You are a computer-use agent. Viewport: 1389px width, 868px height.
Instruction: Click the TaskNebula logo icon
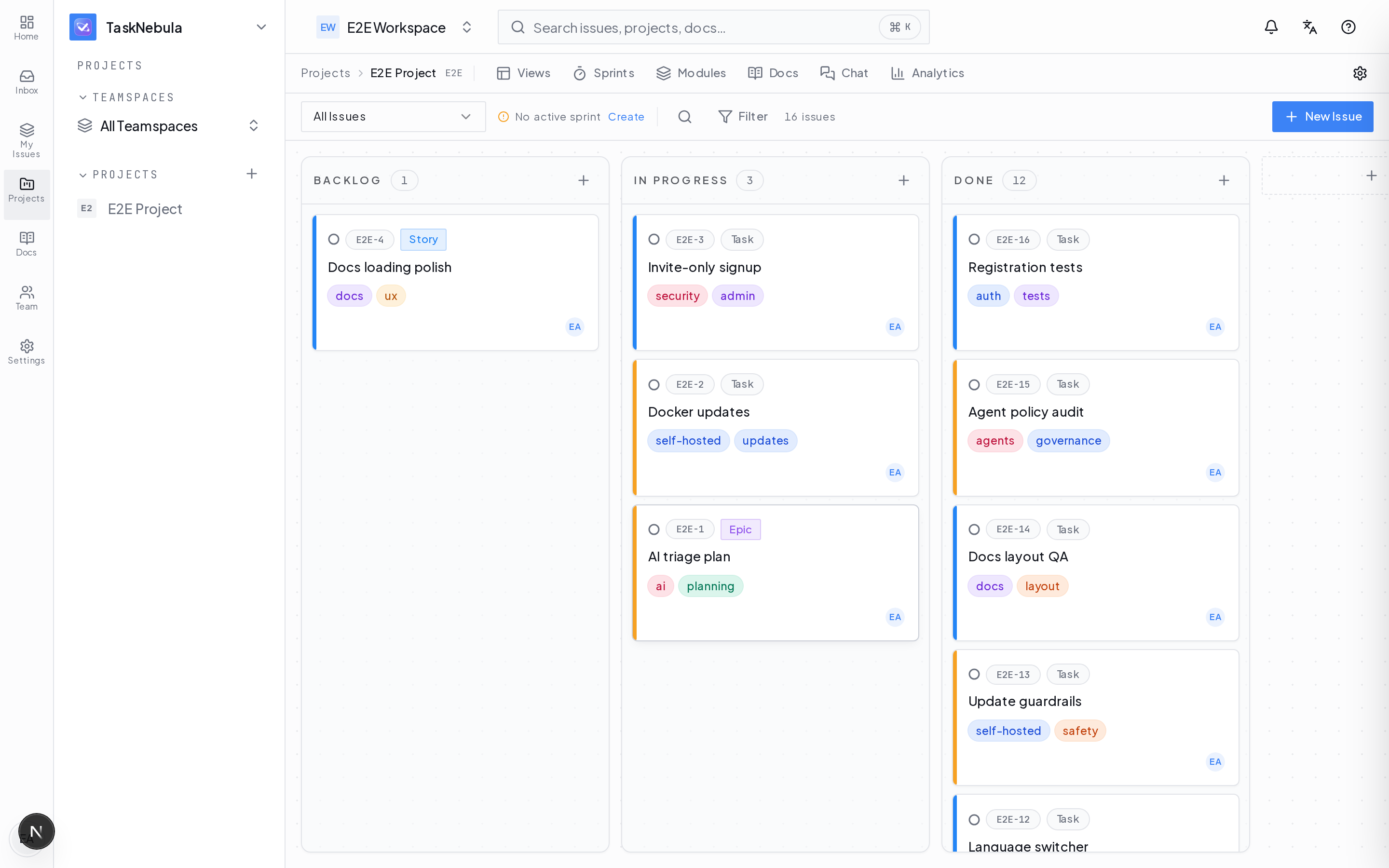coord(82,27)
